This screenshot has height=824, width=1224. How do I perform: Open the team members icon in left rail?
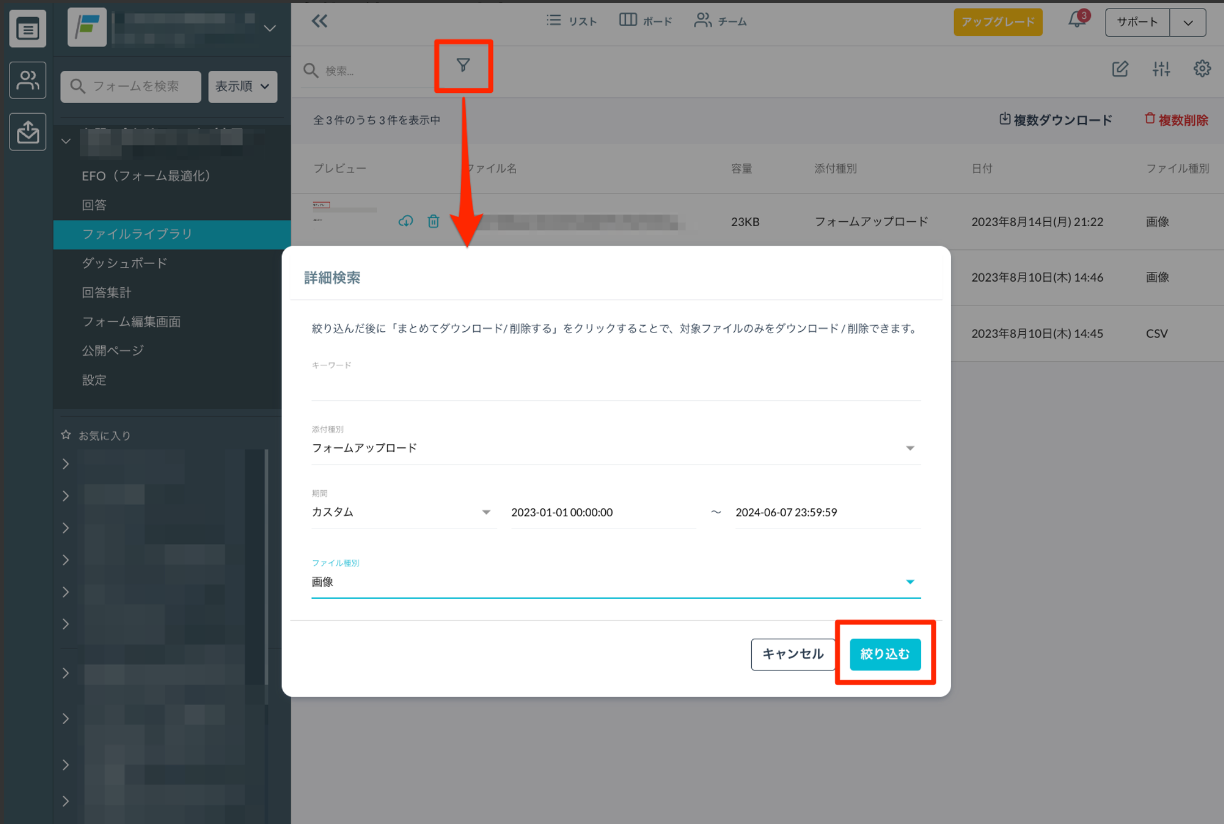28,80
